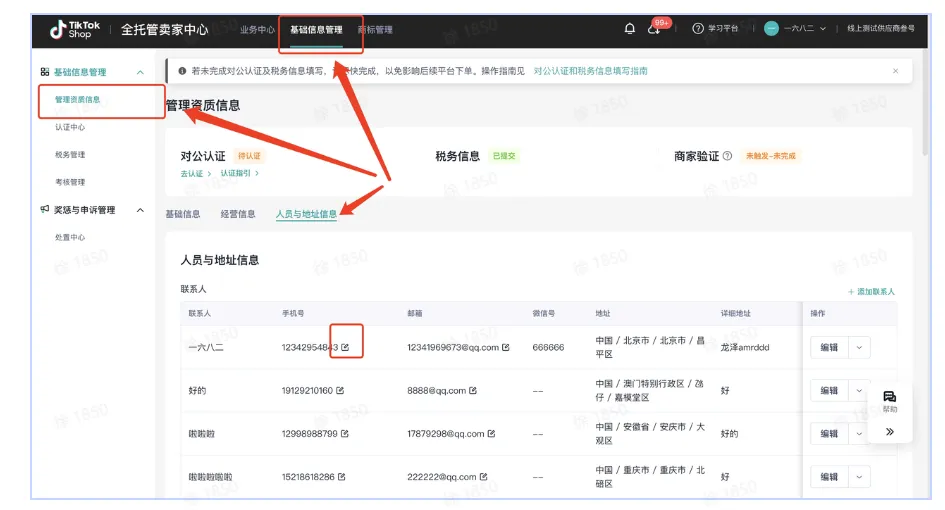Image resolution: width=945 pixels, height=510 pixels.
Task: Click the user avatar circle
Action: pos(771,28)
